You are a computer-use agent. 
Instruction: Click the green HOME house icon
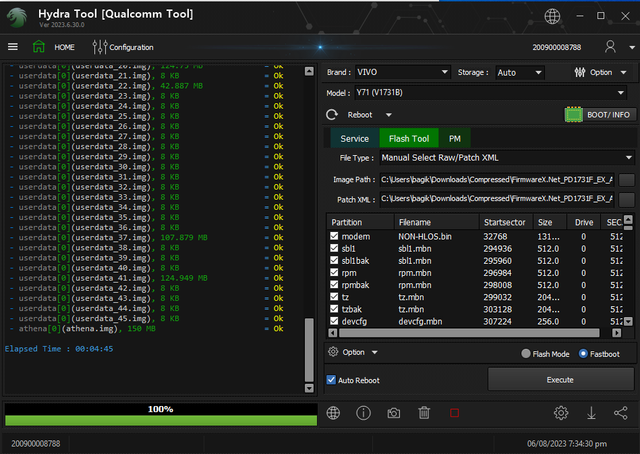point(39,47)
